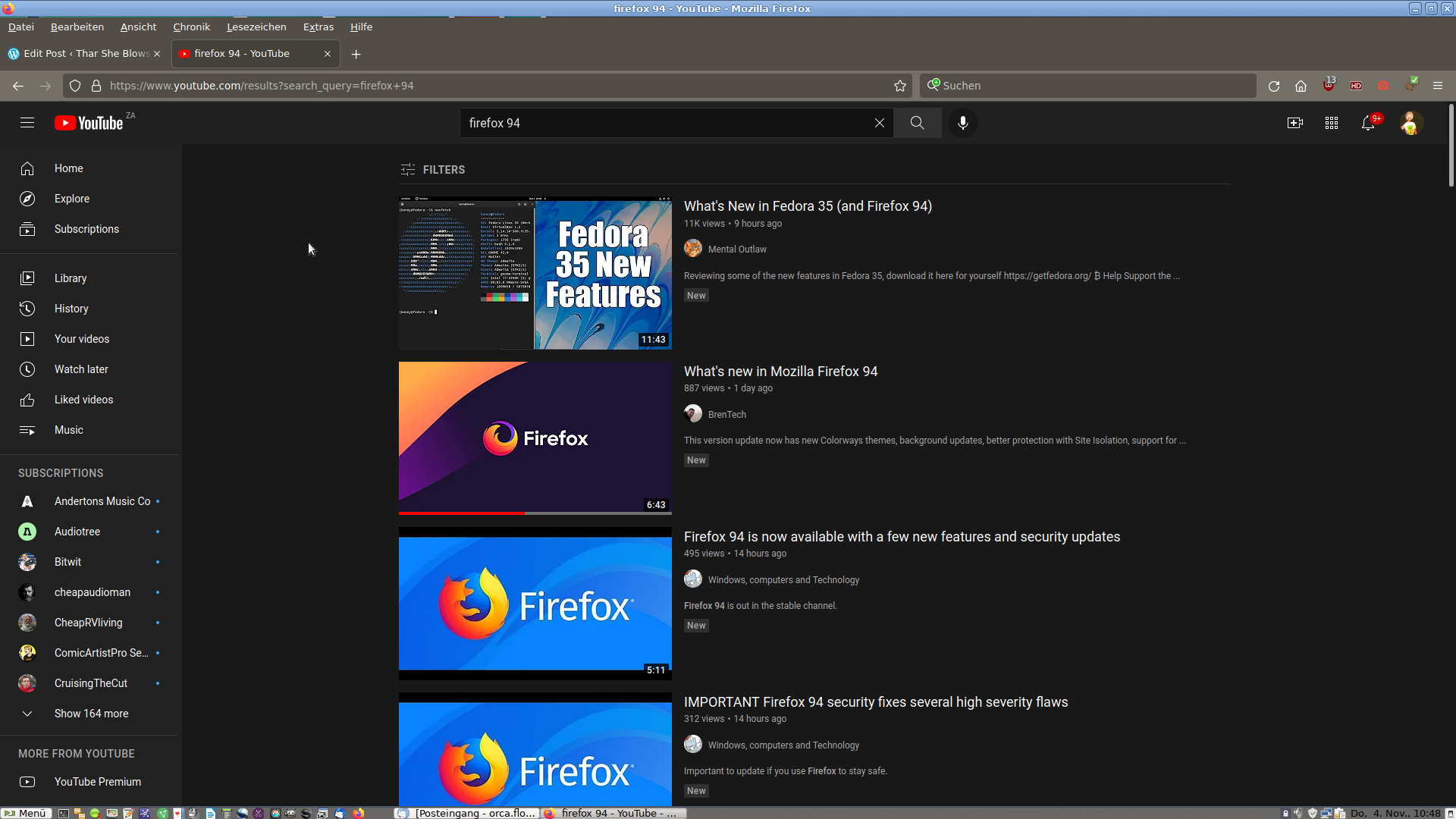The width and height of the screenshot is (1456, 819).
Task: Start voice search with microphone icon
Action: pyautogui.click(x=963, y=123)
